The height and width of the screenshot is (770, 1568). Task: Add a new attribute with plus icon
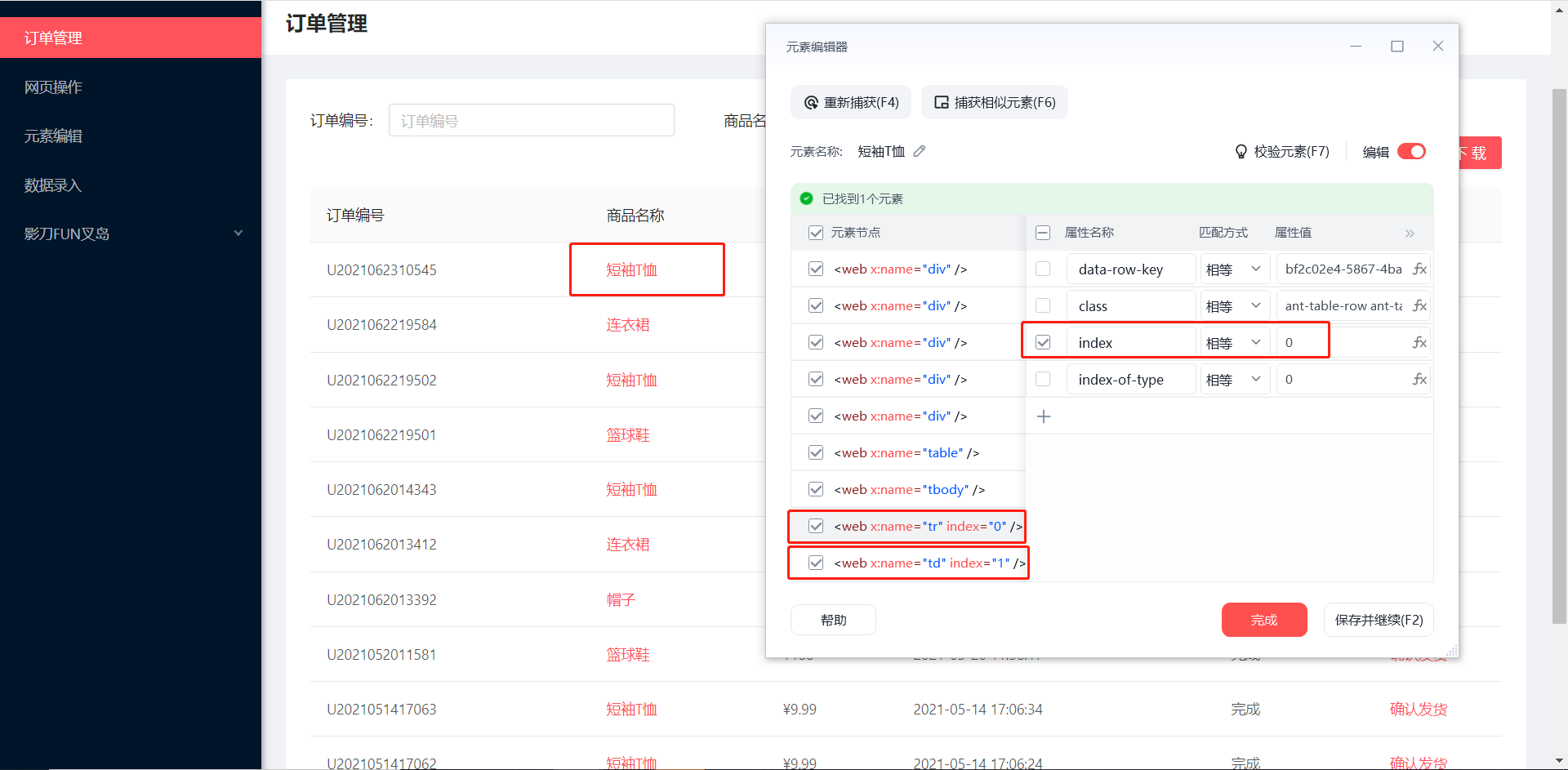click(x=1044, y=416)
